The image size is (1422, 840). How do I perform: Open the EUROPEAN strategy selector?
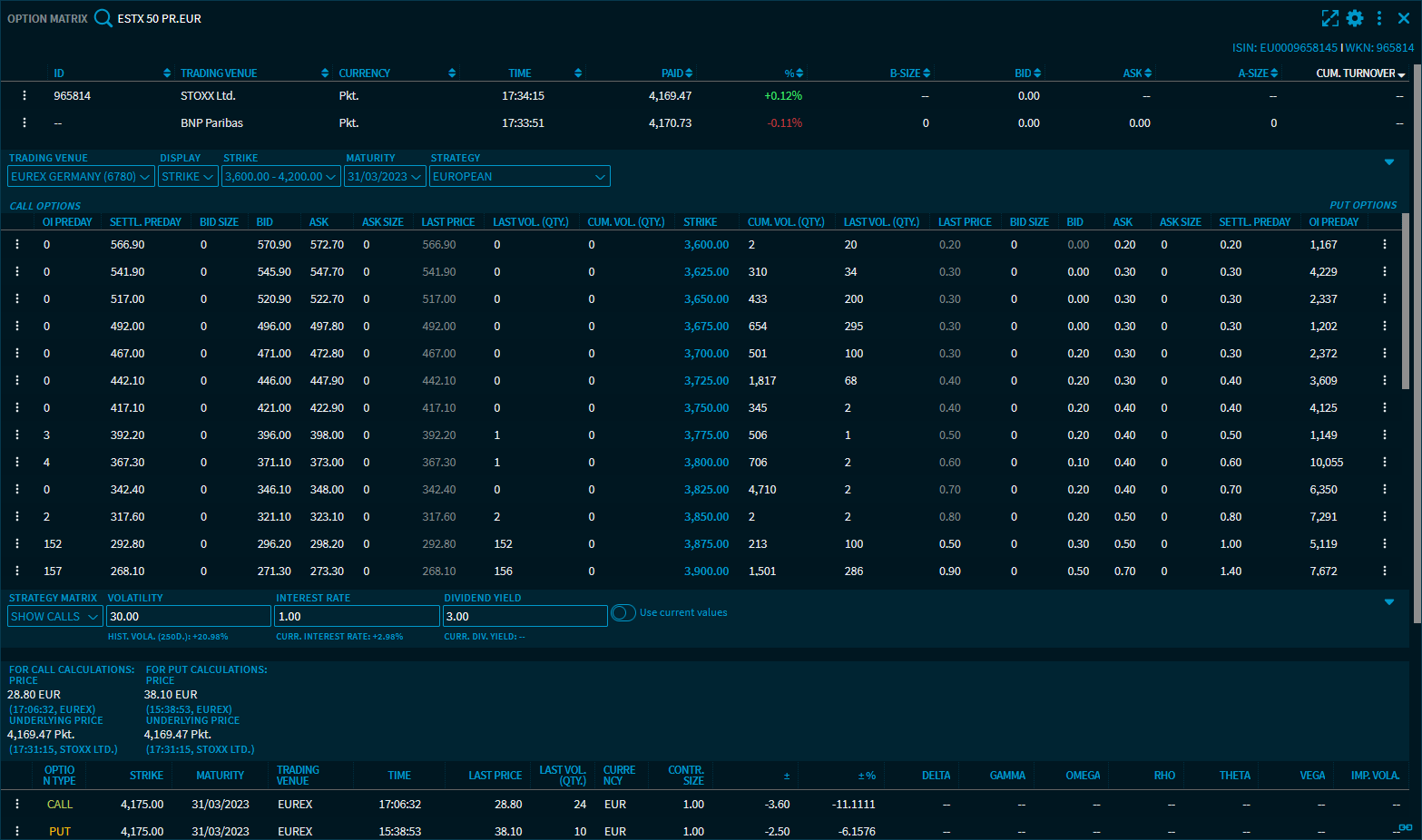[x=519, y=177]
